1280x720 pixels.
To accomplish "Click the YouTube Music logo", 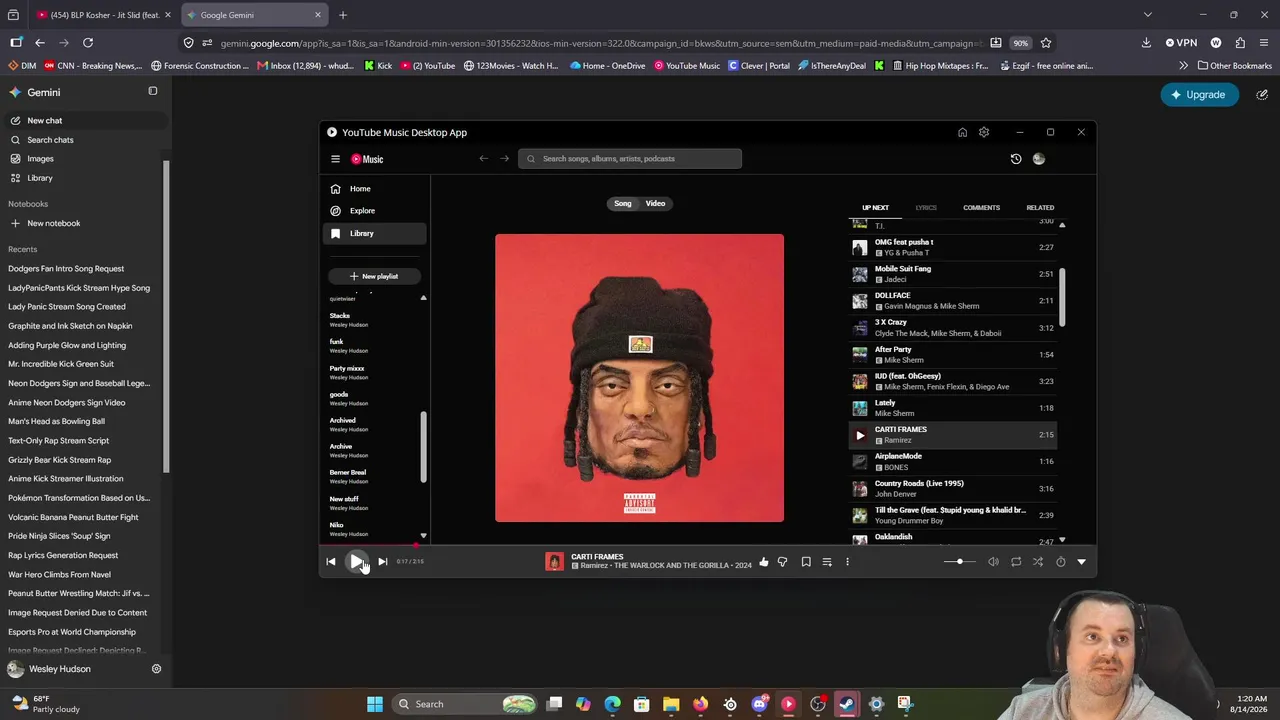I will [x=367, y=159].
